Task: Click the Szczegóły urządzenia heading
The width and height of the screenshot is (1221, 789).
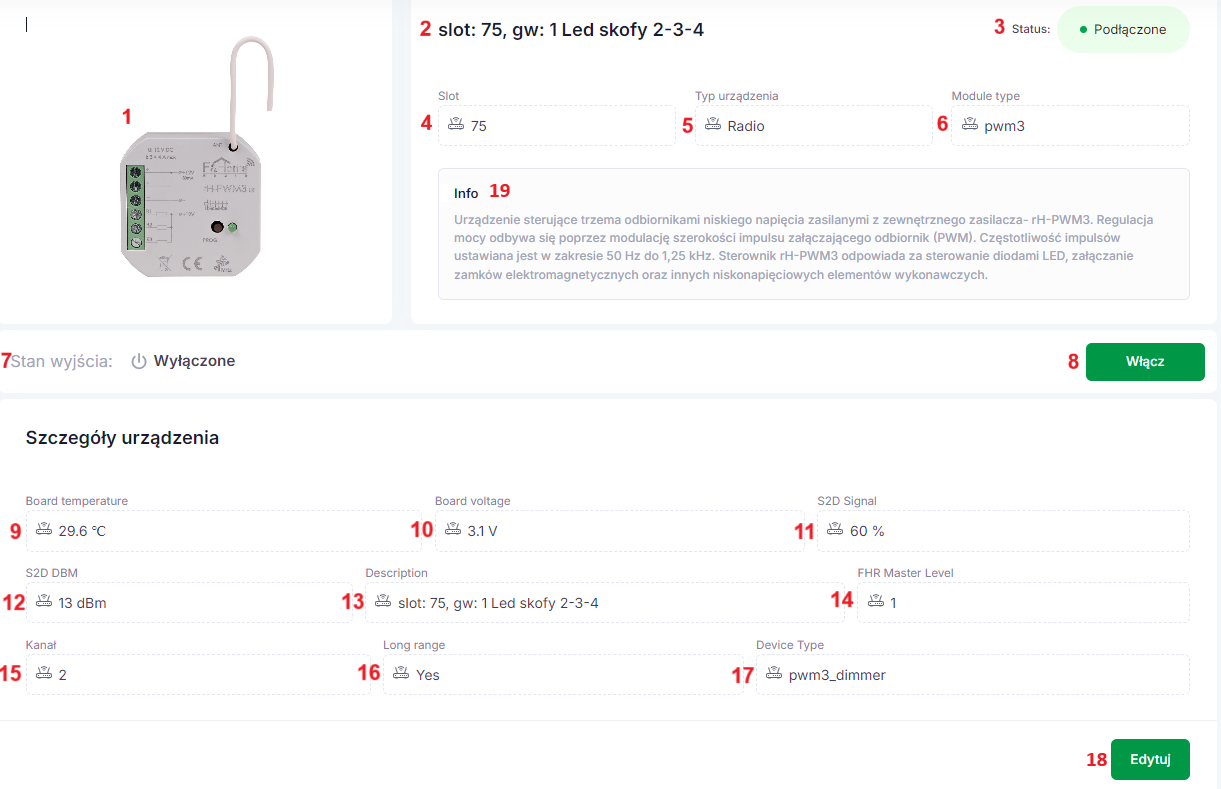Action: 122,438
